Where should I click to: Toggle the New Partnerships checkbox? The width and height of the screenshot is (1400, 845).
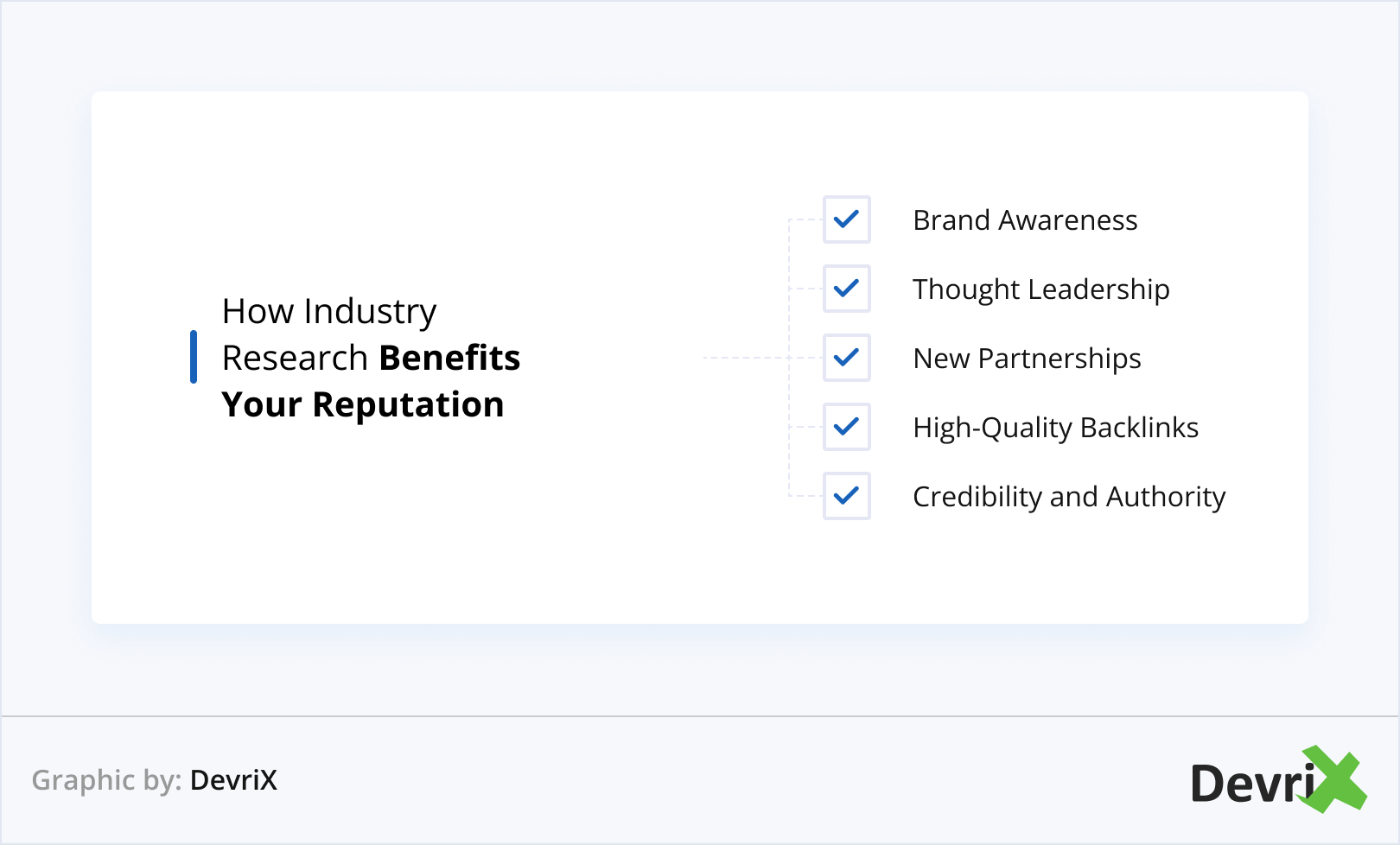coord(846,358)
